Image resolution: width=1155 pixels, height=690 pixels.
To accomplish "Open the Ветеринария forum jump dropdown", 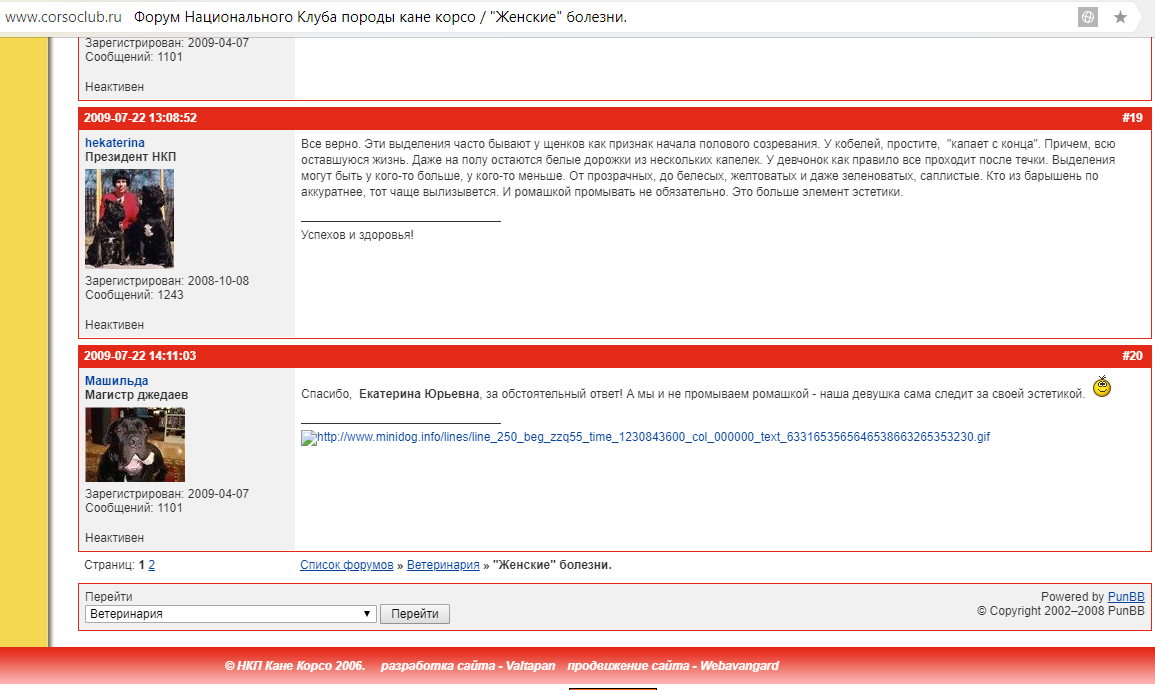I will click(231, 613).
